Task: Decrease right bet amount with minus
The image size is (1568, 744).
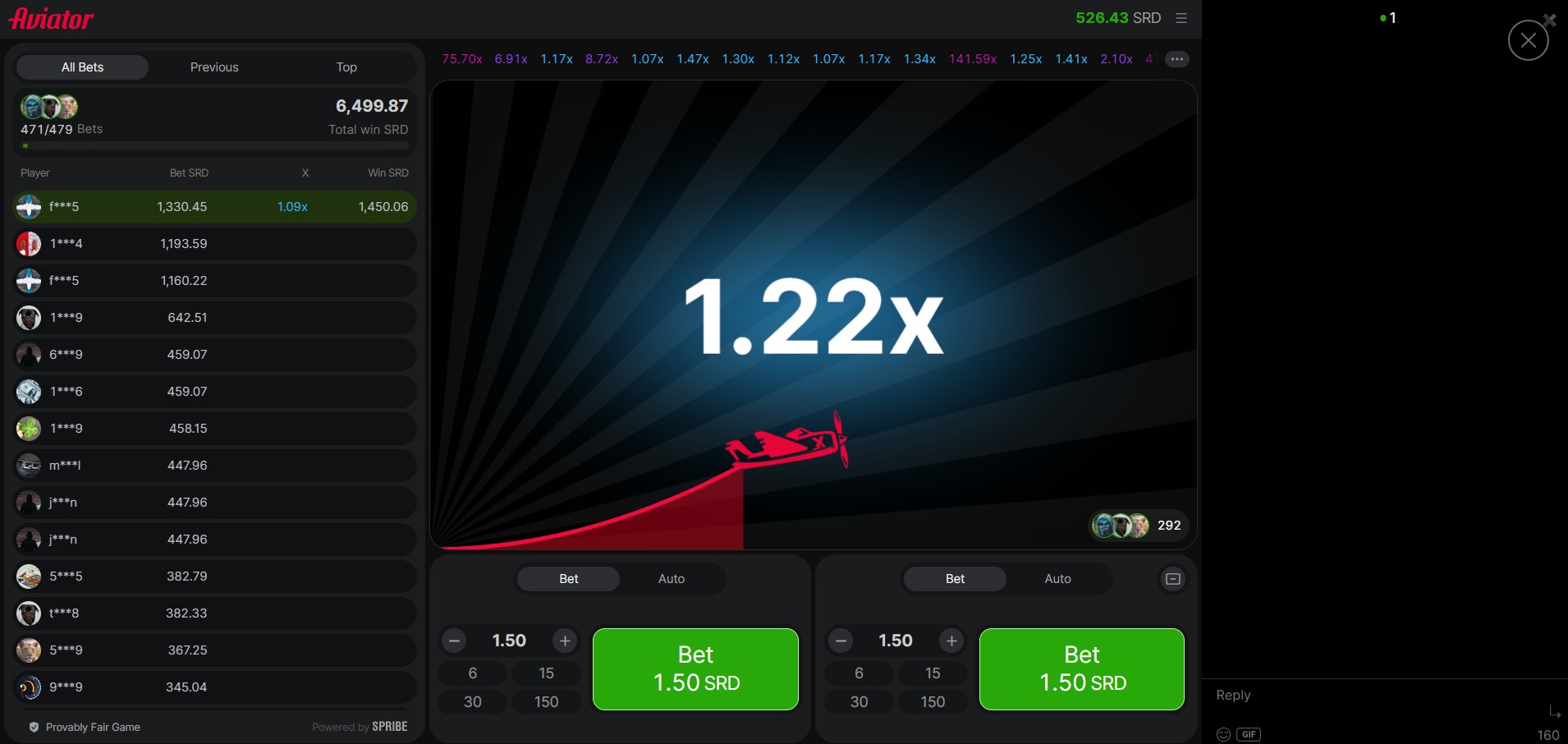Action: (841, 641)
